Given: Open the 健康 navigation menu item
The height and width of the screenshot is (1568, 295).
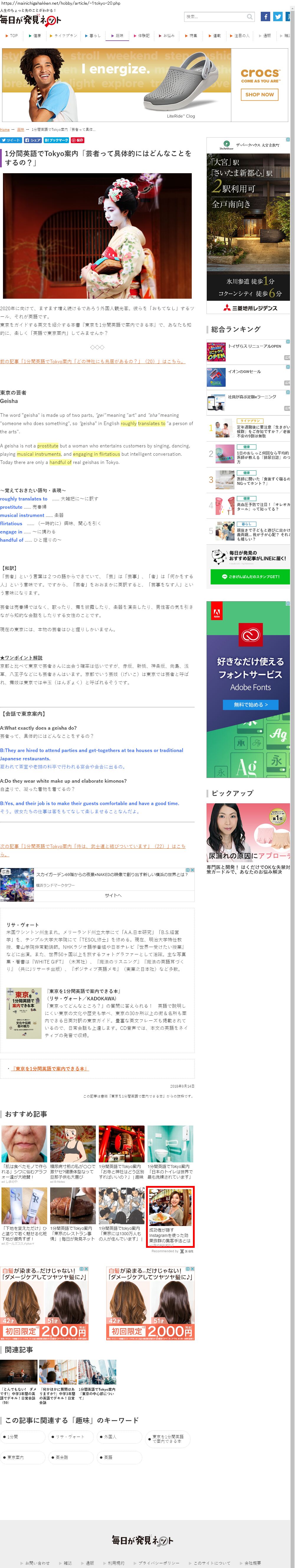Looking at the screenshot, I should click(x=35, y=36).
